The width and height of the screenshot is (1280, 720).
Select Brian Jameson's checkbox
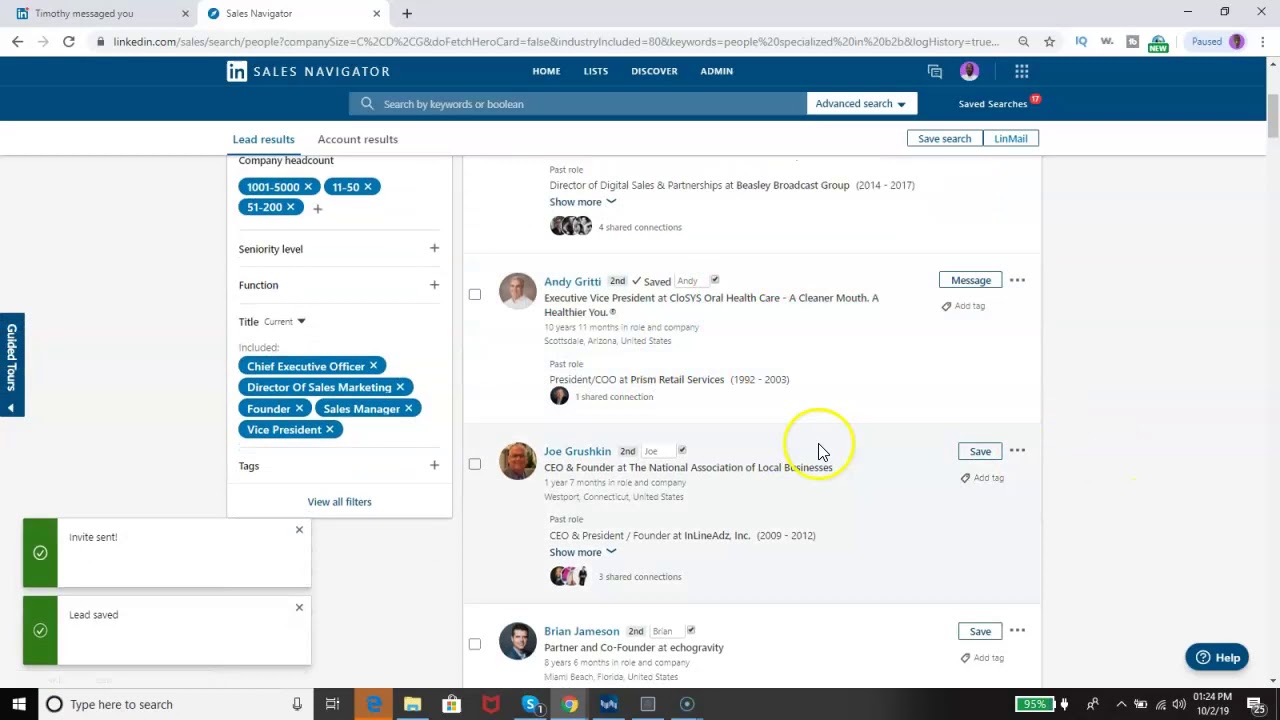475,644
